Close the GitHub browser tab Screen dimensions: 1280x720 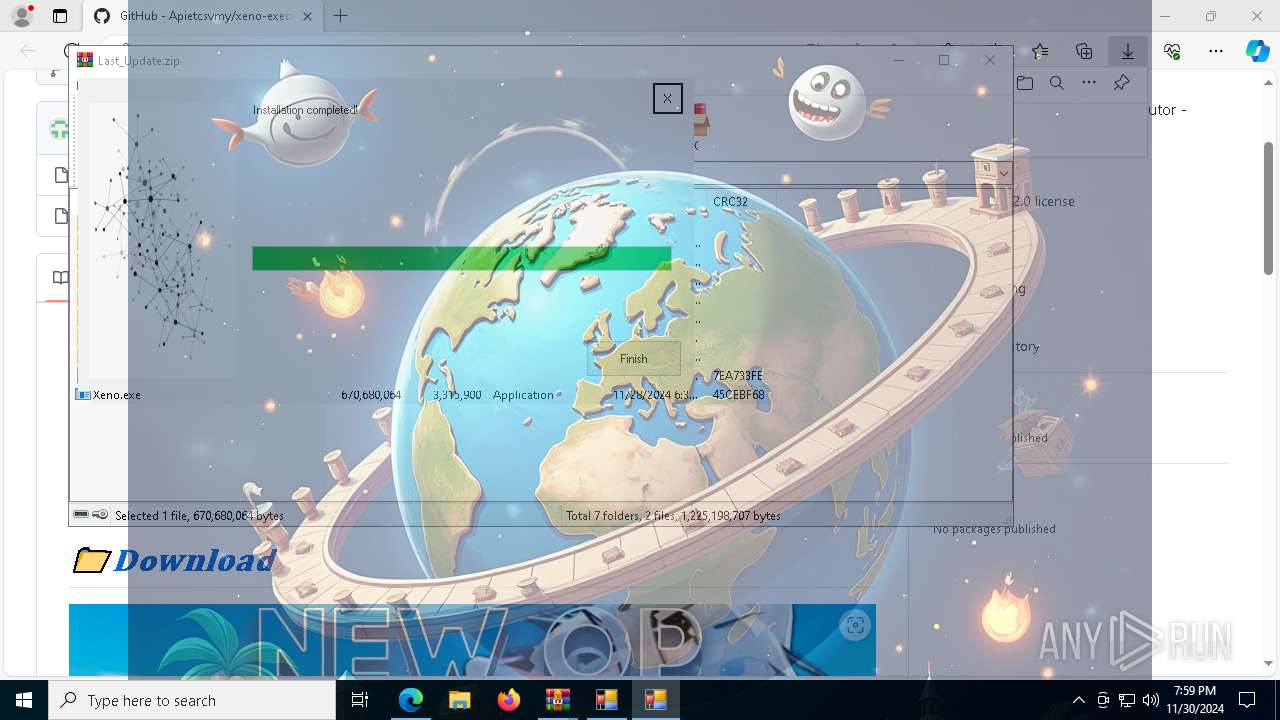coord(307,16)
